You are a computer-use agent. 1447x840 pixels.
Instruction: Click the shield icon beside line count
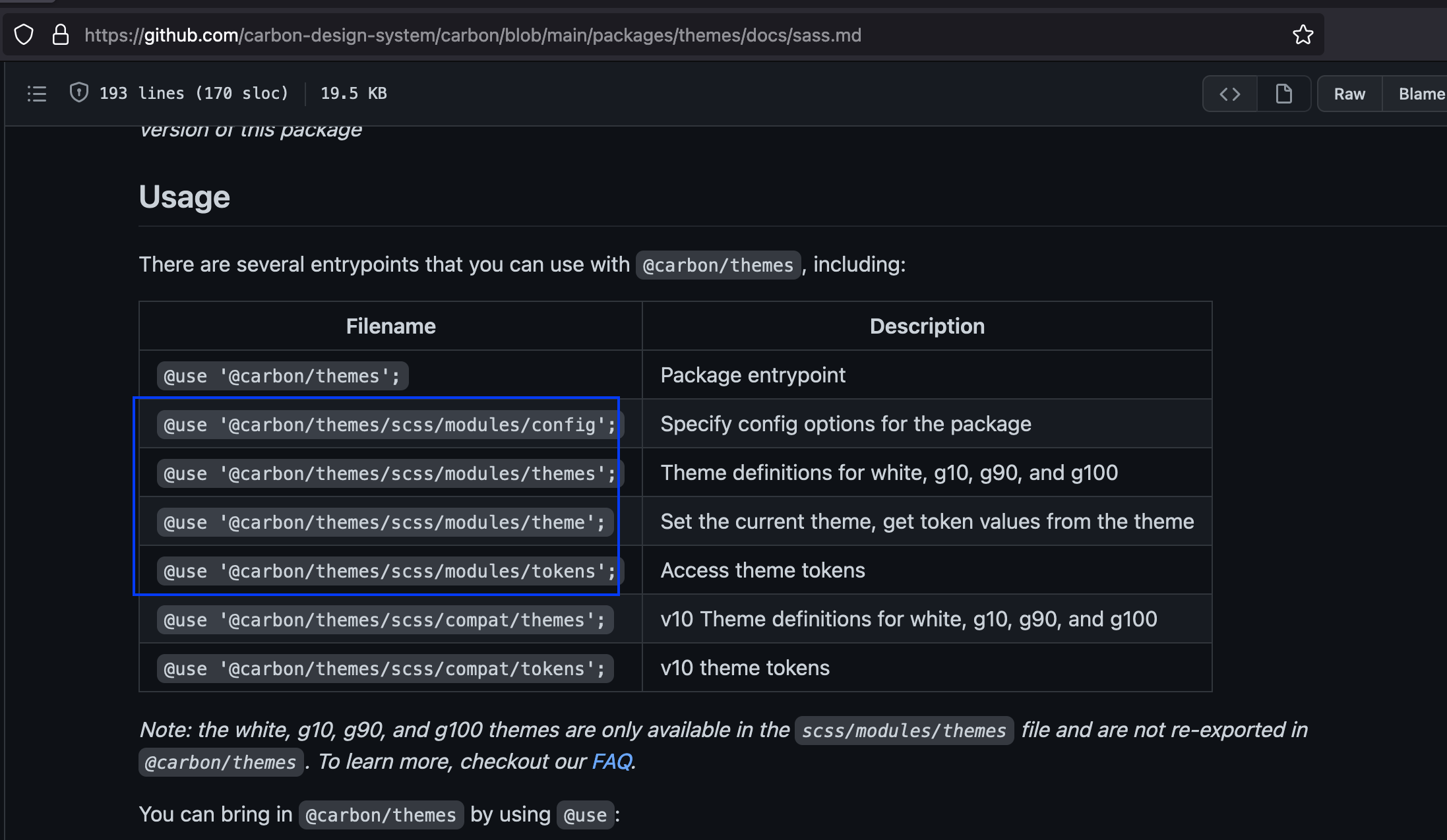click(79, 93)
